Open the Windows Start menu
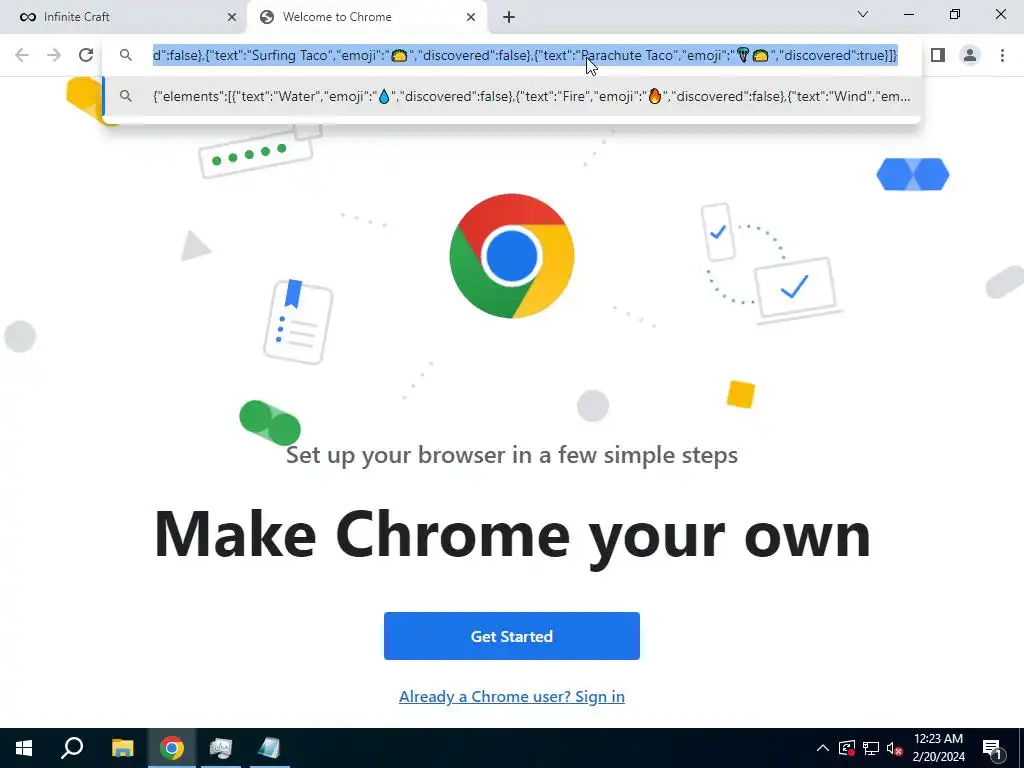1024x768 pixels. 24,748
